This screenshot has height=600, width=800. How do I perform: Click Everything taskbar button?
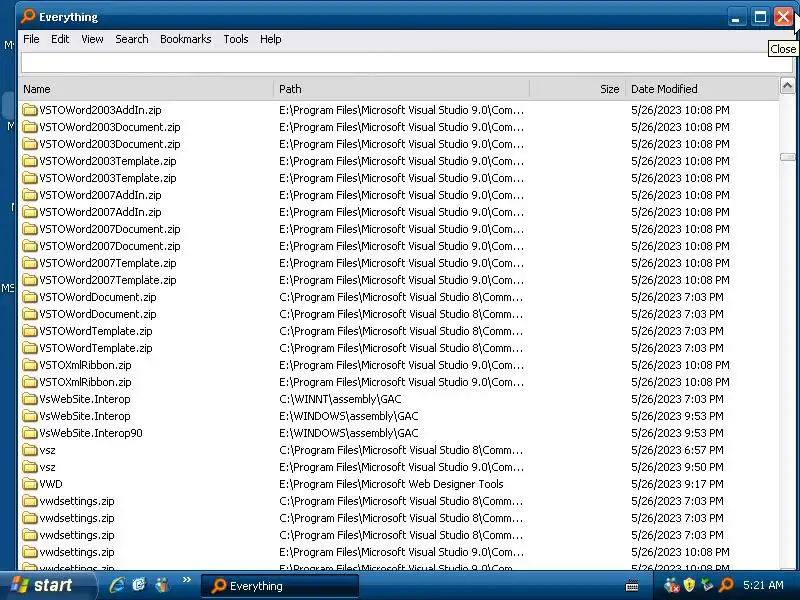pos(280,586)
